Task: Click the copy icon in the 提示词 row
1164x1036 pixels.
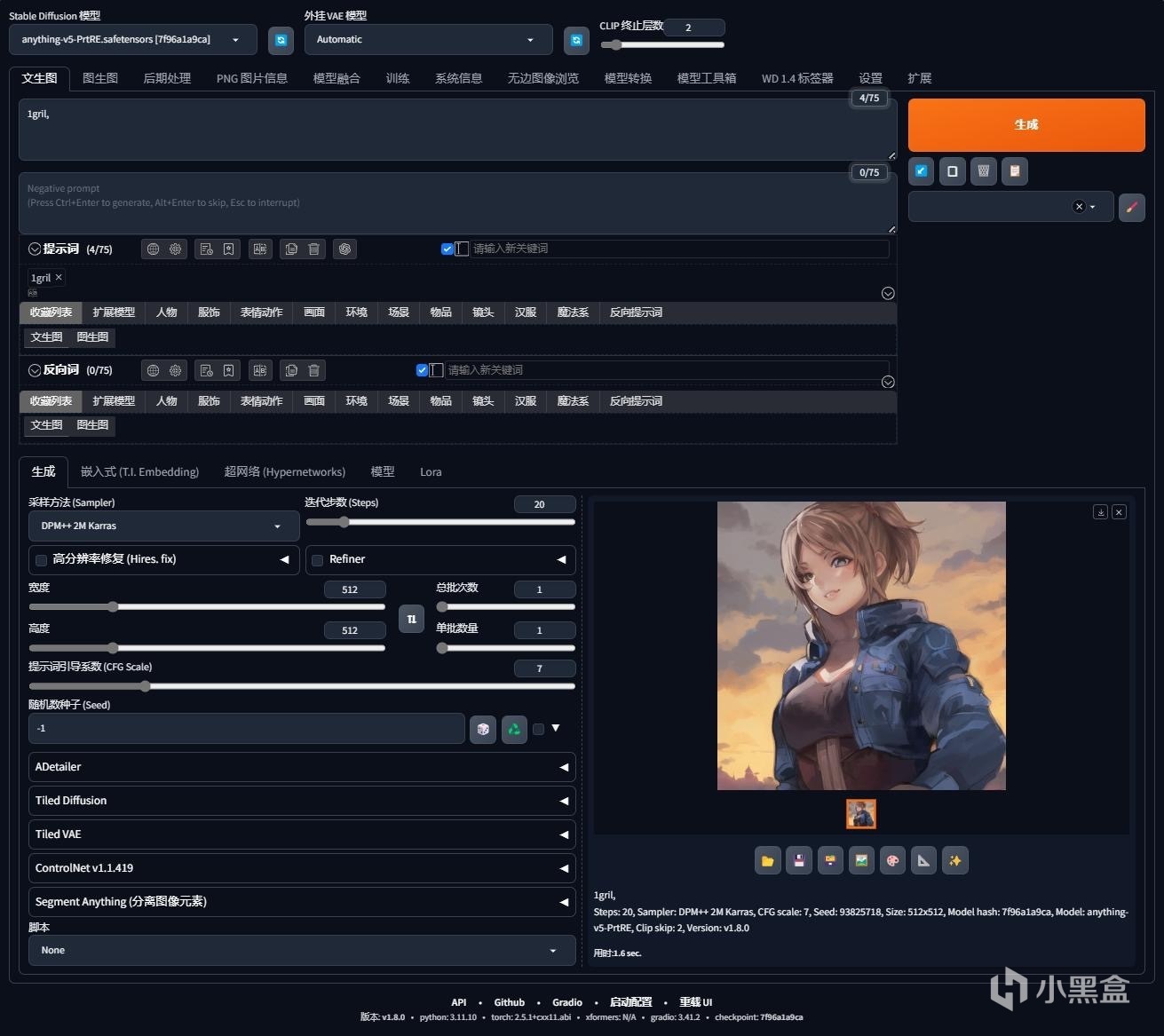Action: 291,249
